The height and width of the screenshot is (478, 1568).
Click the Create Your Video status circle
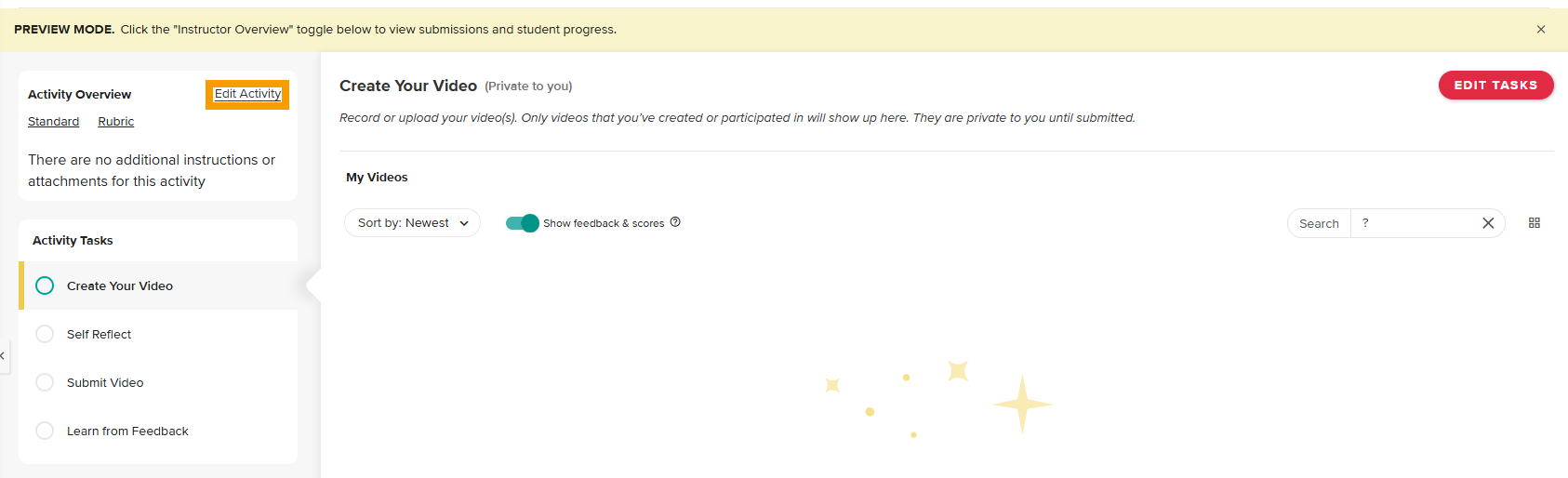click(x=45, y=285)
